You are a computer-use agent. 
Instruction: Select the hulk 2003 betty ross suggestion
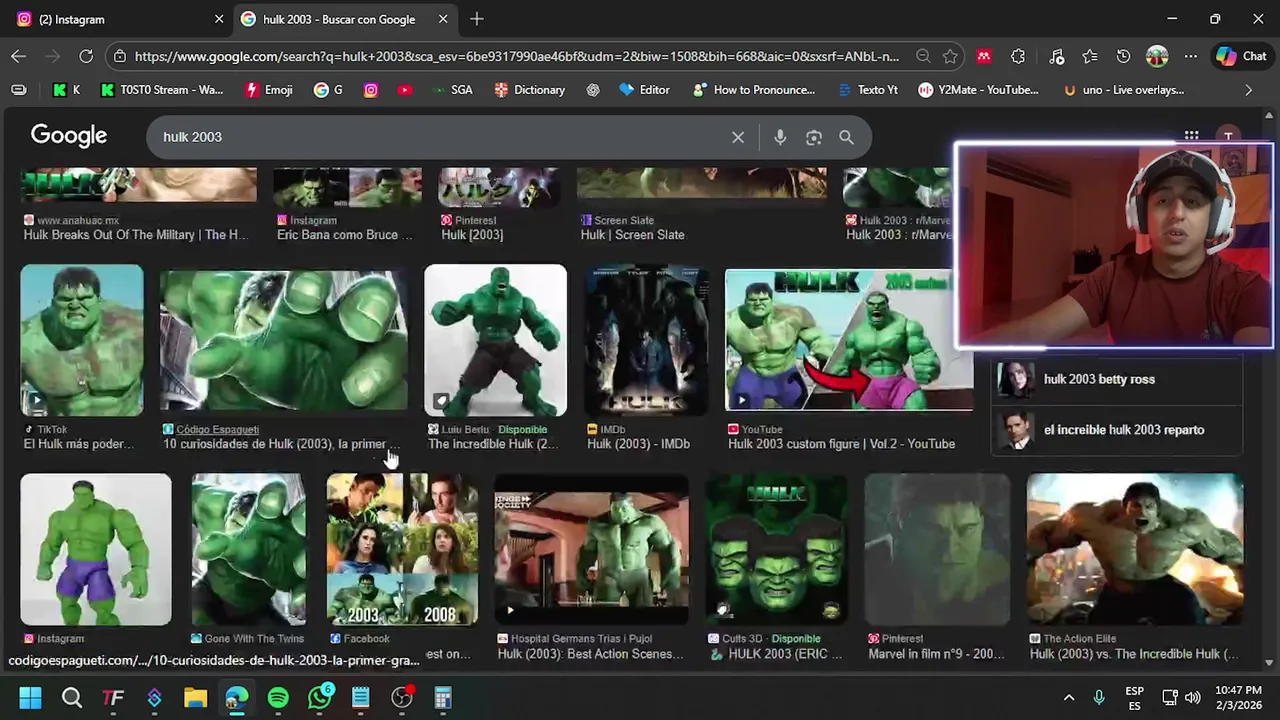pyautogui.click(x=1117, y=379)
